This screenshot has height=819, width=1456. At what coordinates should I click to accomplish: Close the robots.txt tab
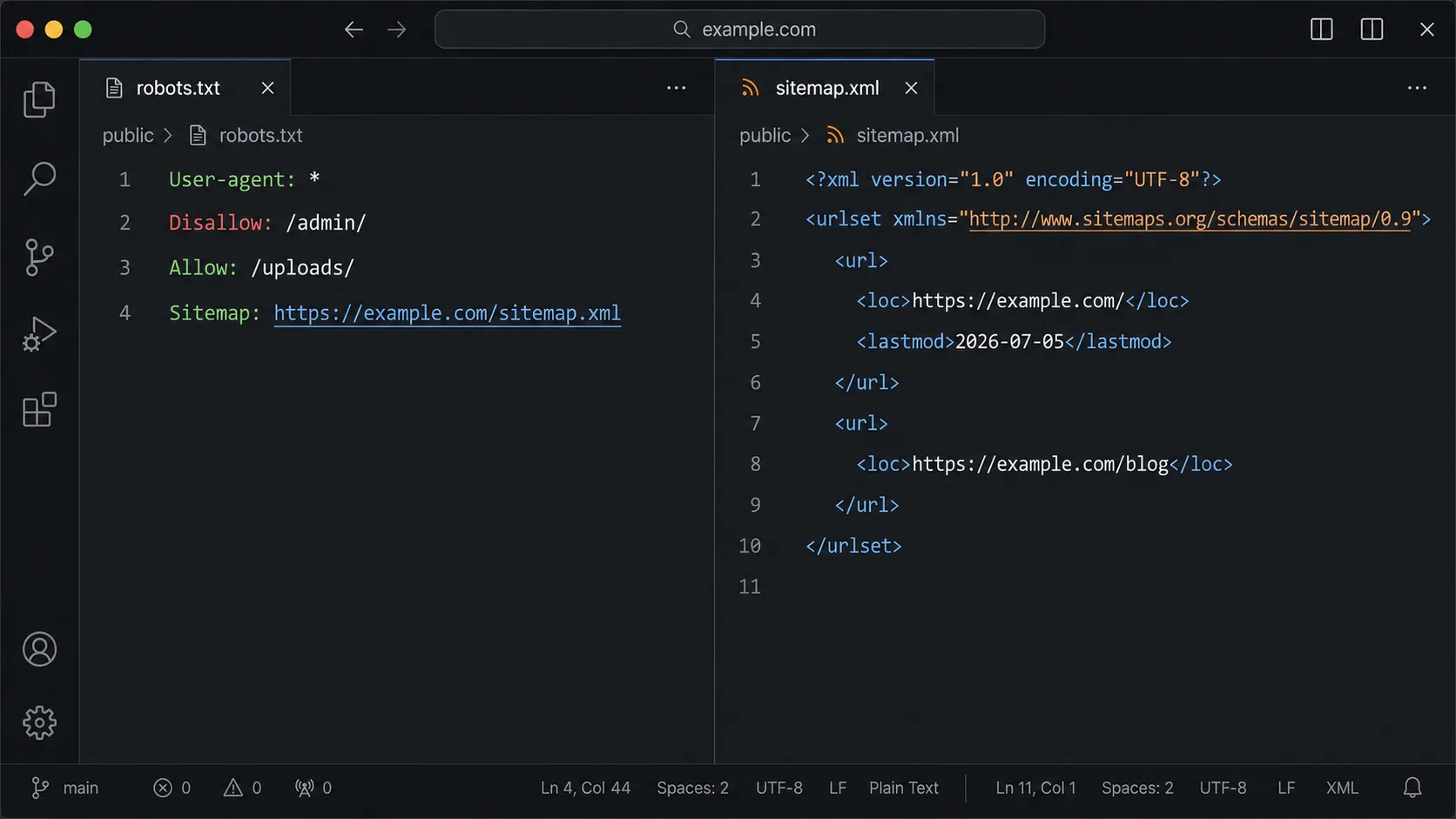267,88
